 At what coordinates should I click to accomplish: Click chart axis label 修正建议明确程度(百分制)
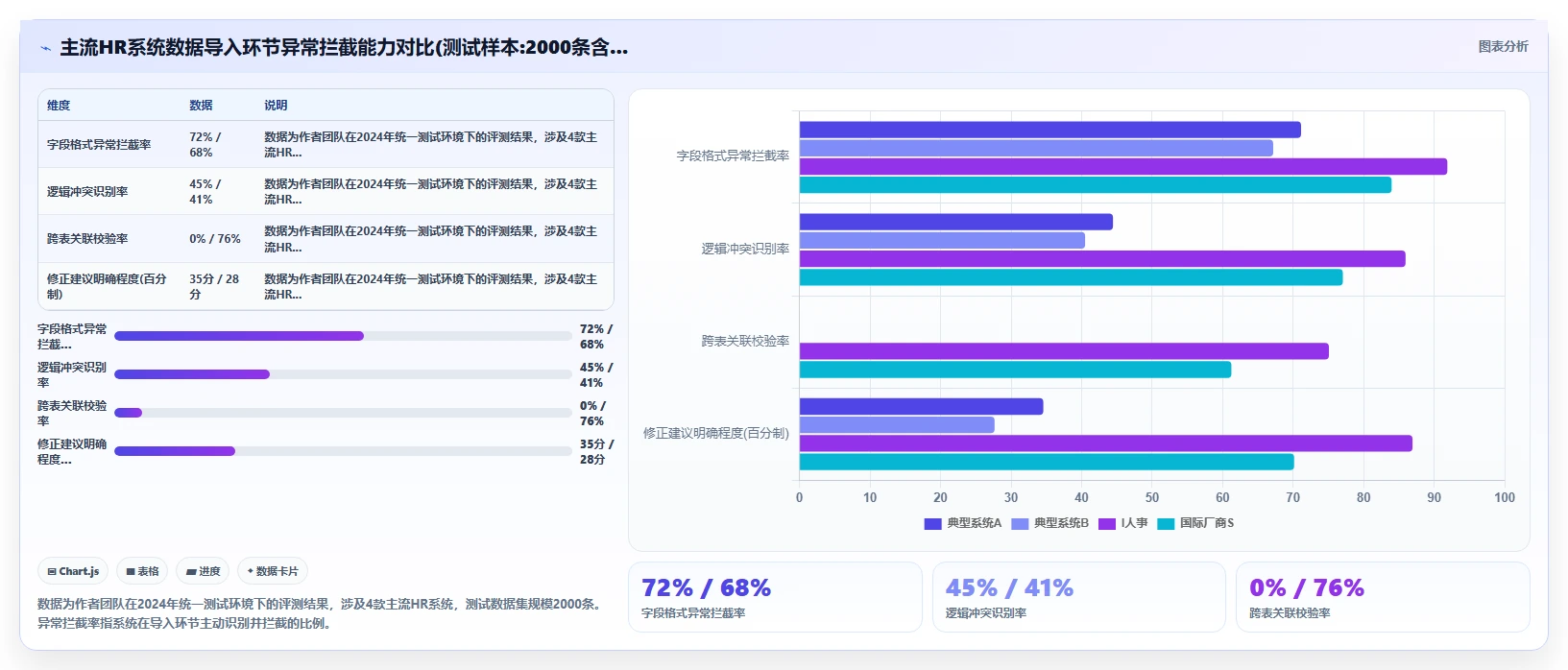pos(716,433)
